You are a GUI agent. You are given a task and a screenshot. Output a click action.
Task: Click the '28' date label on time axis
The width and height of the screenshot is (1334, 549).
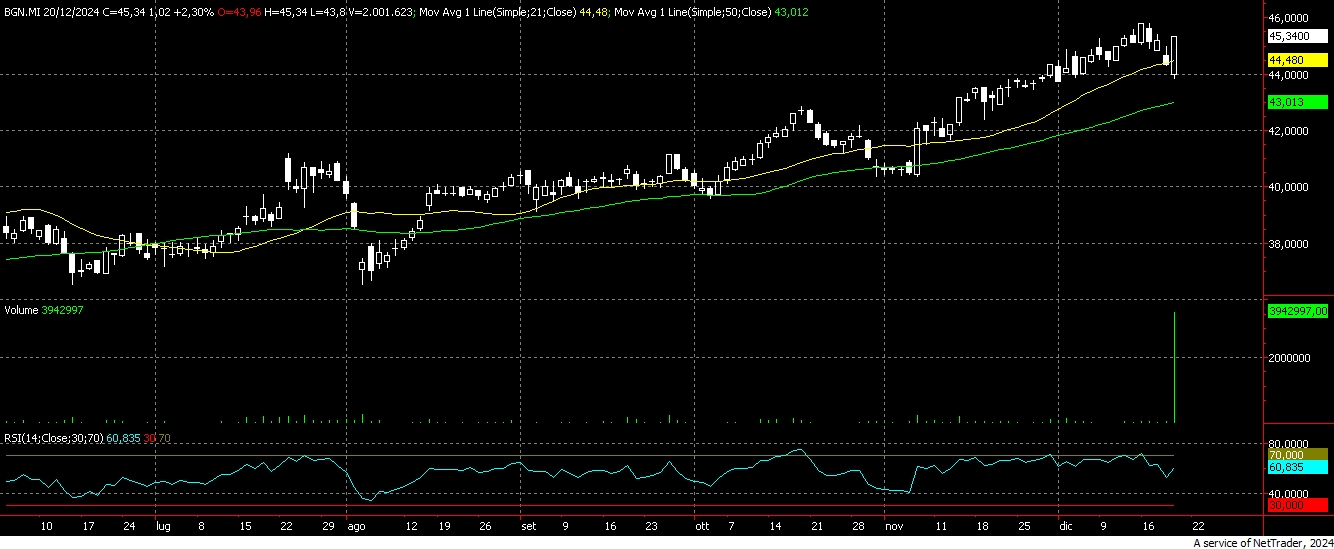(858, 525)
